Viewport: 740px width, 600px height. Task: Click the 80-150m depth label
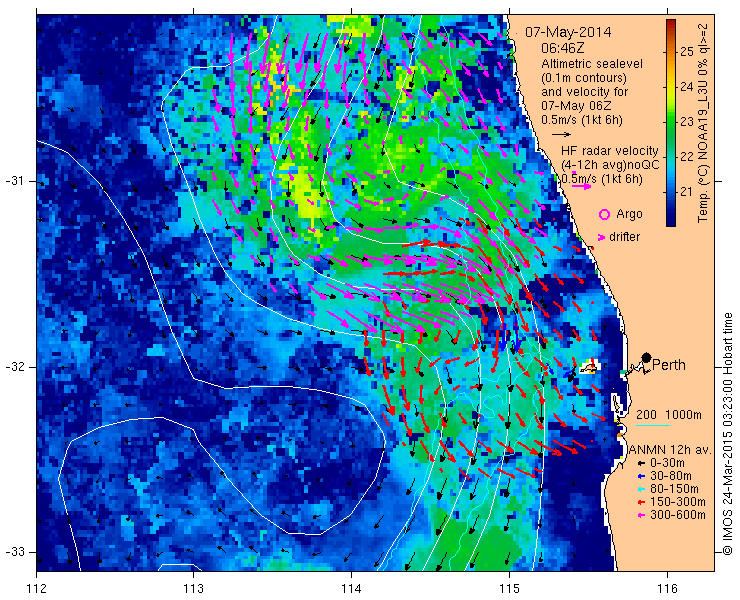pos(674,489)
